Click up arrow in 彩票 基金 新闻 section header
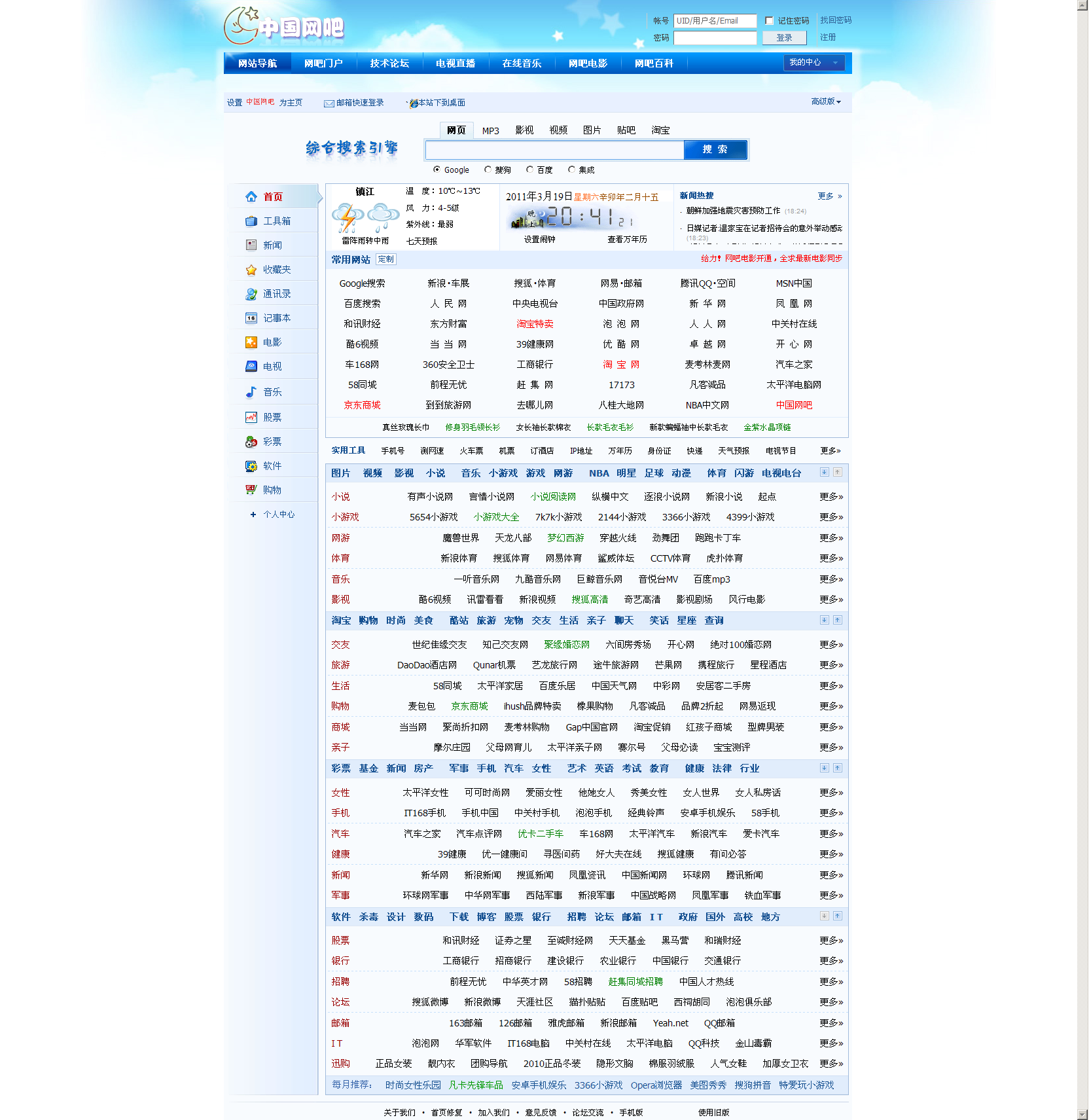This screenshot has width=1089, height=1120. 838,768
